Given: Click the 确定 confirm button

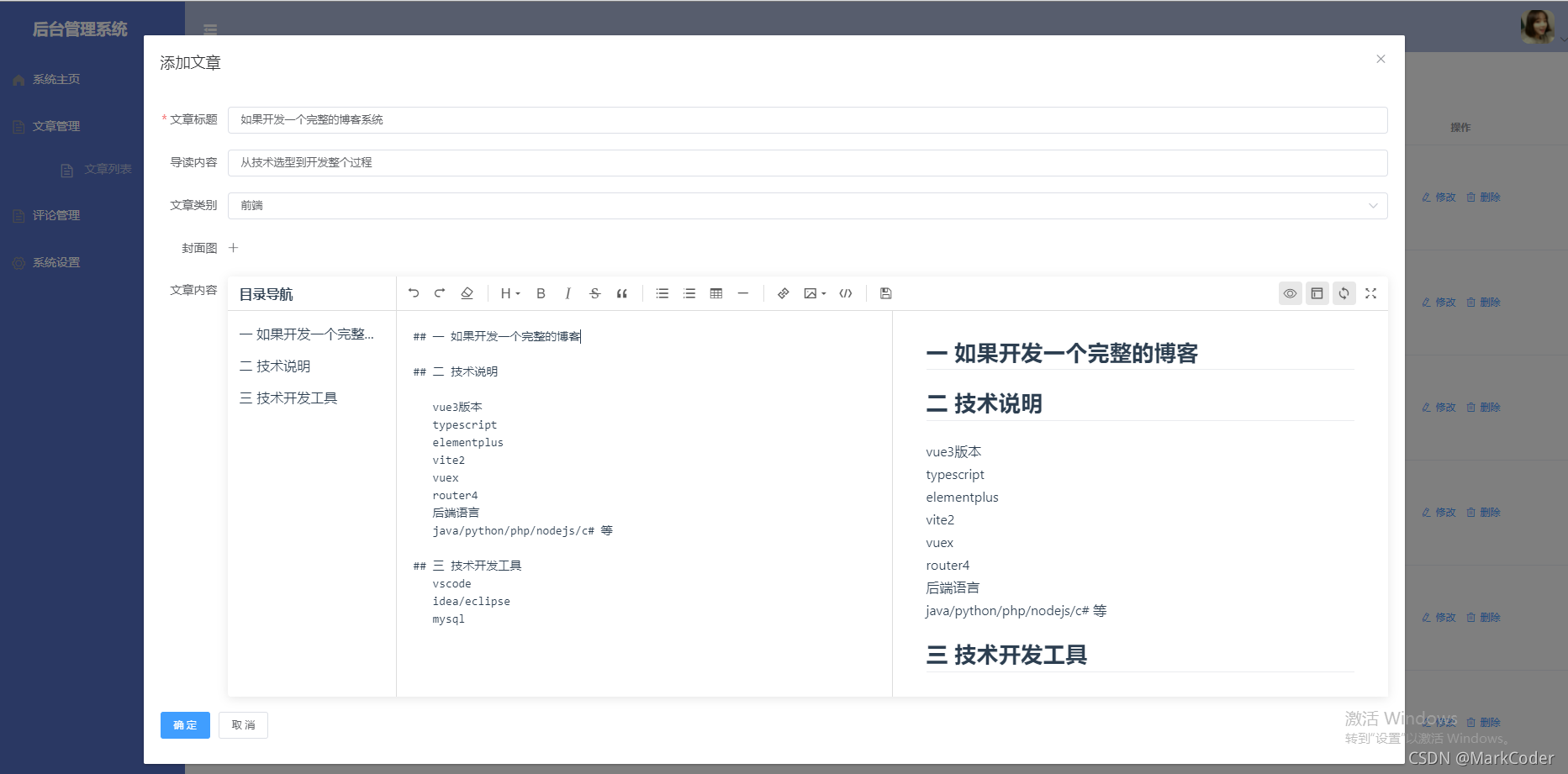Looking at the screenshot, I should 184,724.
